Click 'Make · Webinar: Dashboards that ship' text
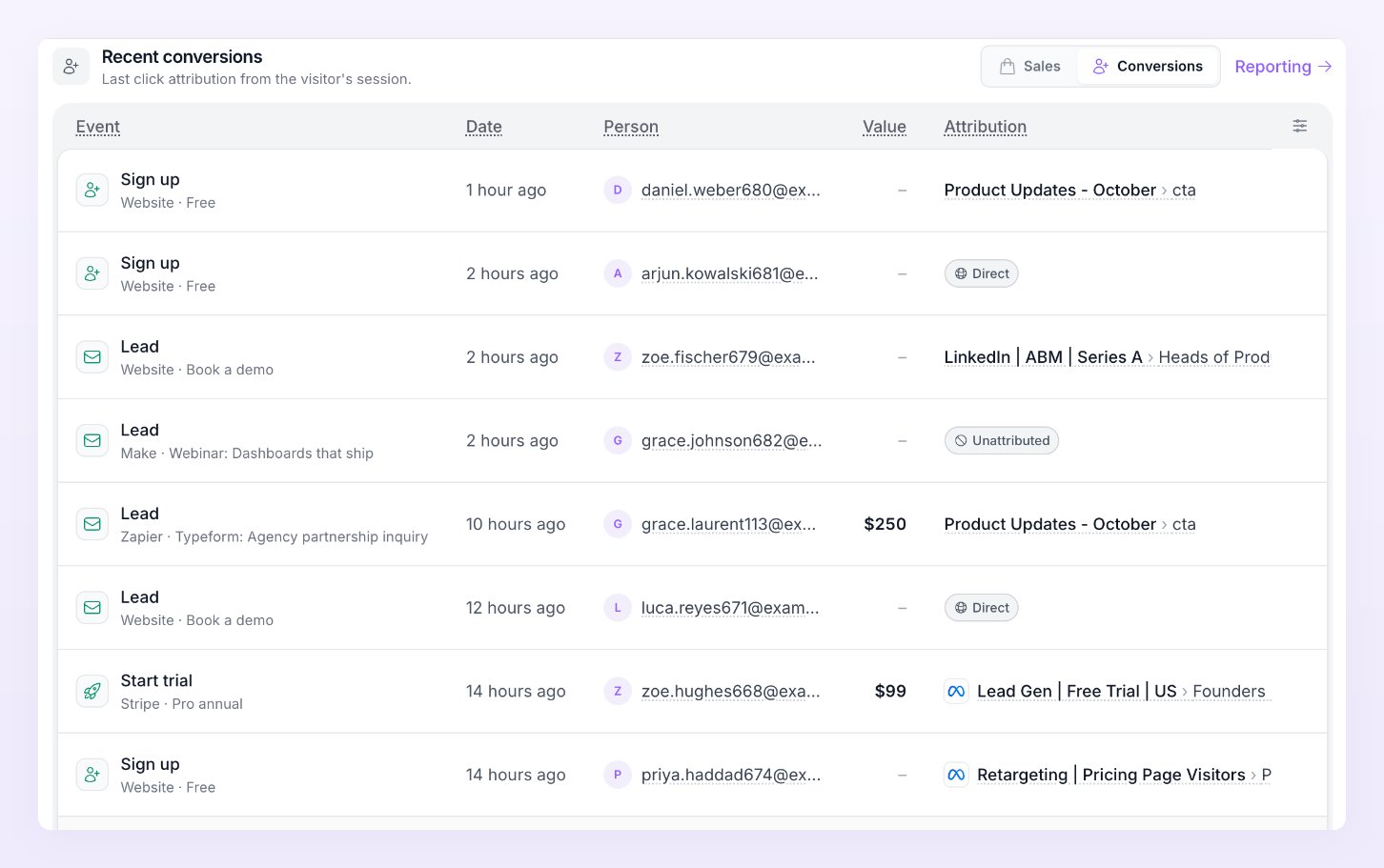The width and height of the screenshot is (1384, 868). coord(247,454)
